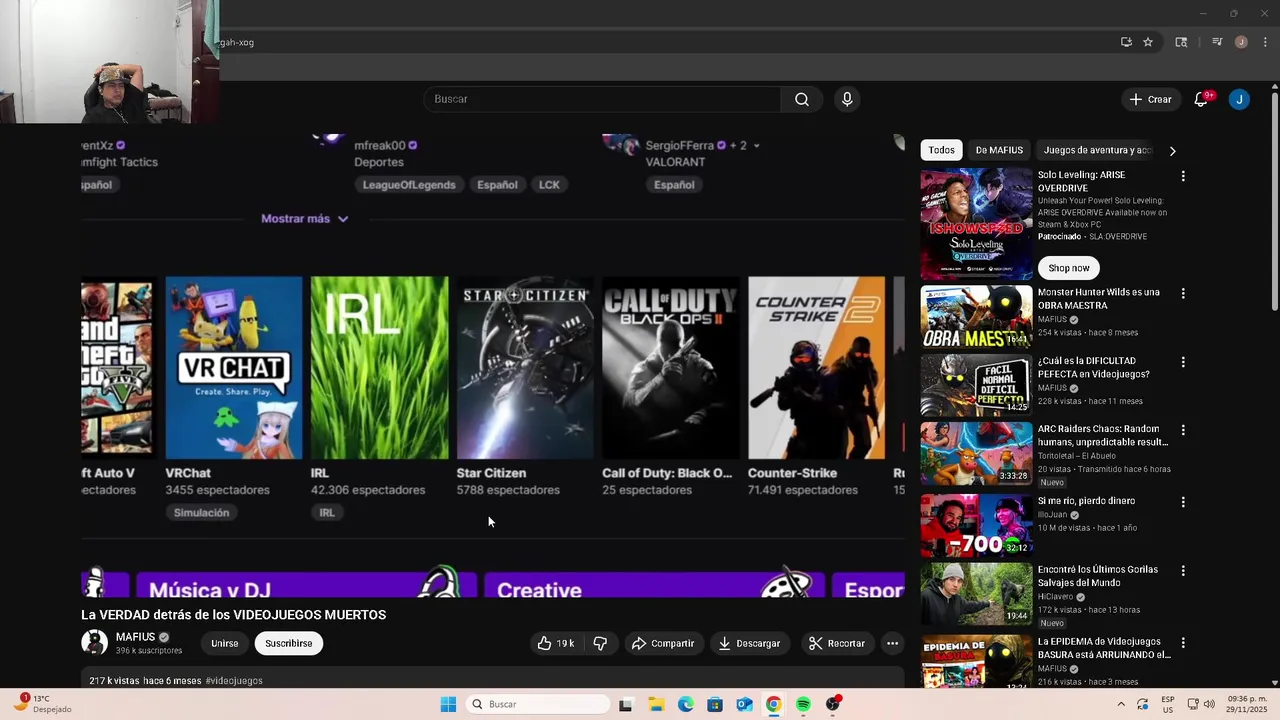Click the Star Citizen cover
This screenshot has width=1280, height=720.
[x=525, y=368]
